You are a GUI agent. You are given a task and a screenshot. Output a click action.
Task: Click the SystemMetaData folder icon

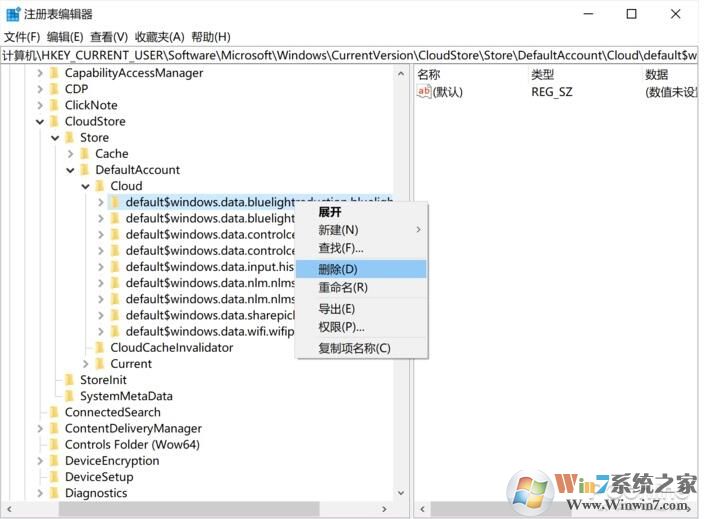(x=70, y=396)
